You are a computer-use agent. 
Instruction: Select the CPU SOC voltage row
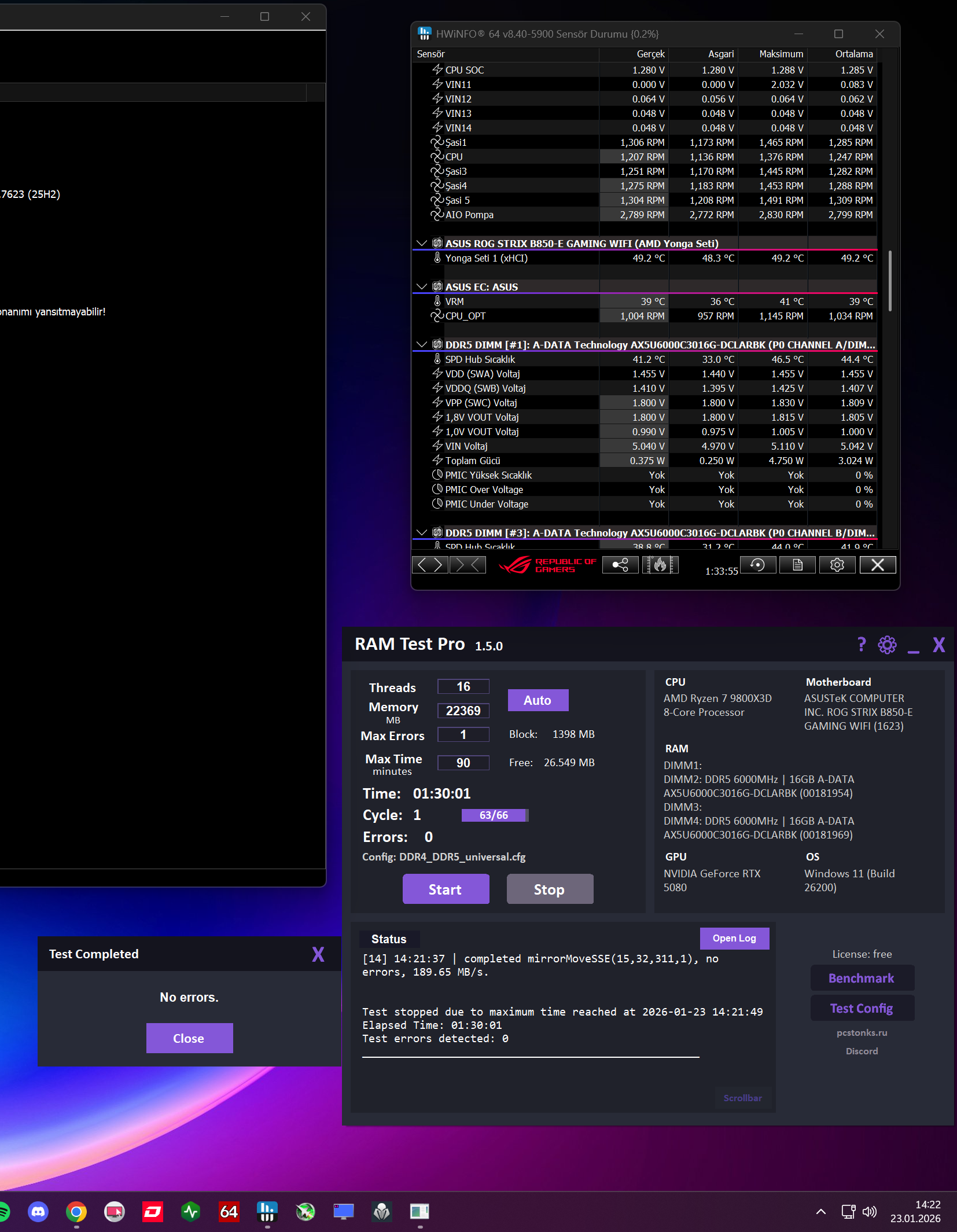(x=645, y=70)
